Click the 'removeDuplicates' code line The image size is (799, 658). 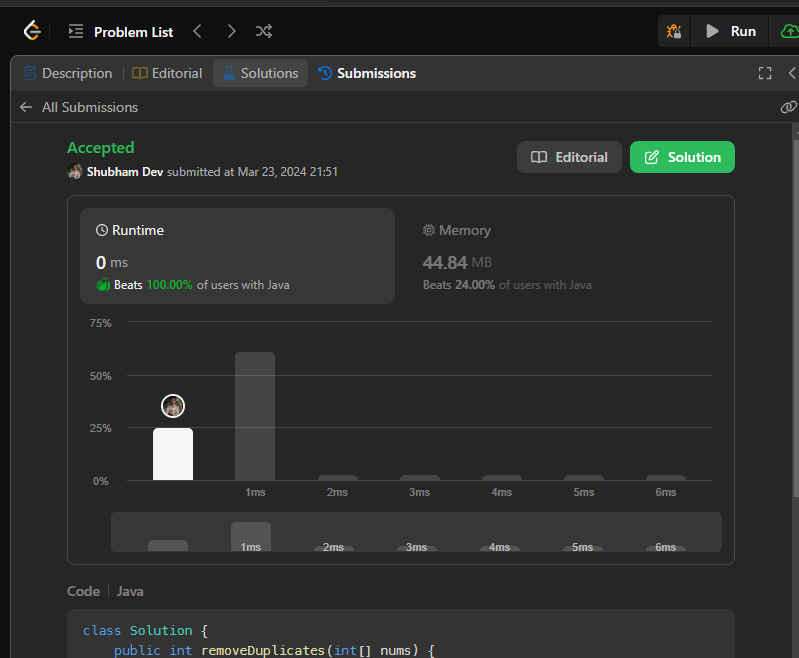pyautogui.click(x=274, y=650)
